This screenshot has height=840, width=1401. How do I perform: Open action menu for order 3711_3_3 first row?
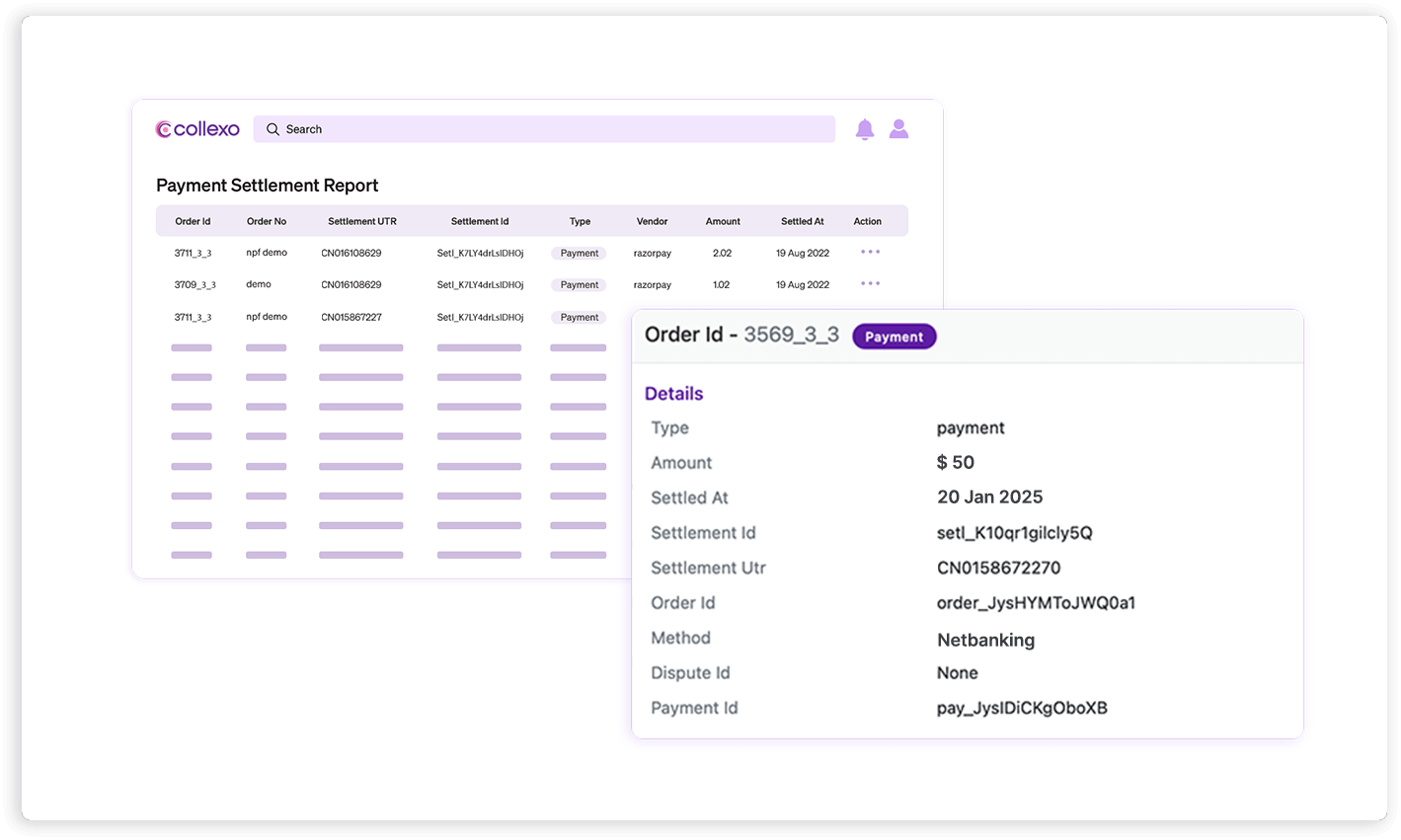pyautogui.click(x=870, y=253)
